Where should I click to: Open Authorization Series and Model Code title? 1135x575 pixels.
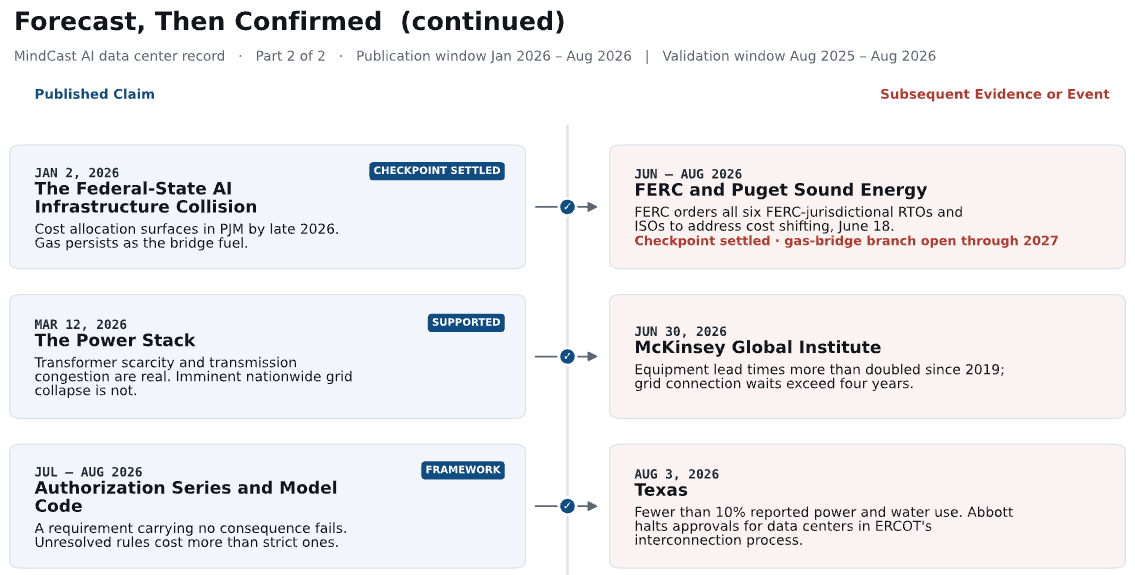(x=186, y=497)
